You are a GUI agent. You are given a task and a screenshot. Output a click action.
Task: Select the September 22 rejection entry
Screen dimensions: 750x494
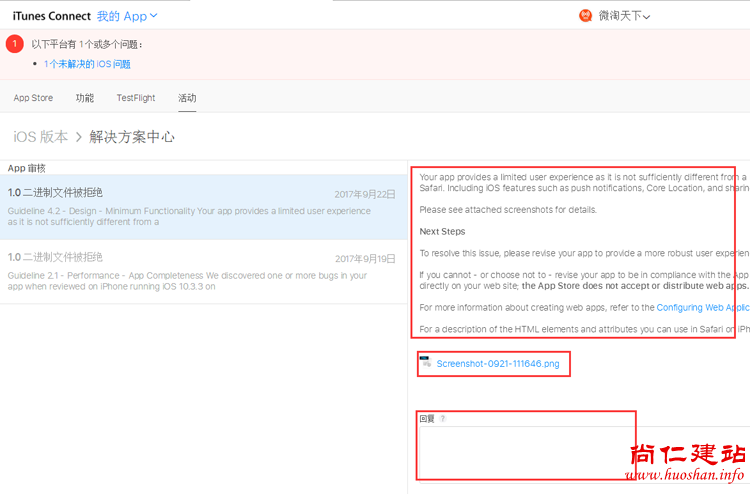click(x=202, y=207)
